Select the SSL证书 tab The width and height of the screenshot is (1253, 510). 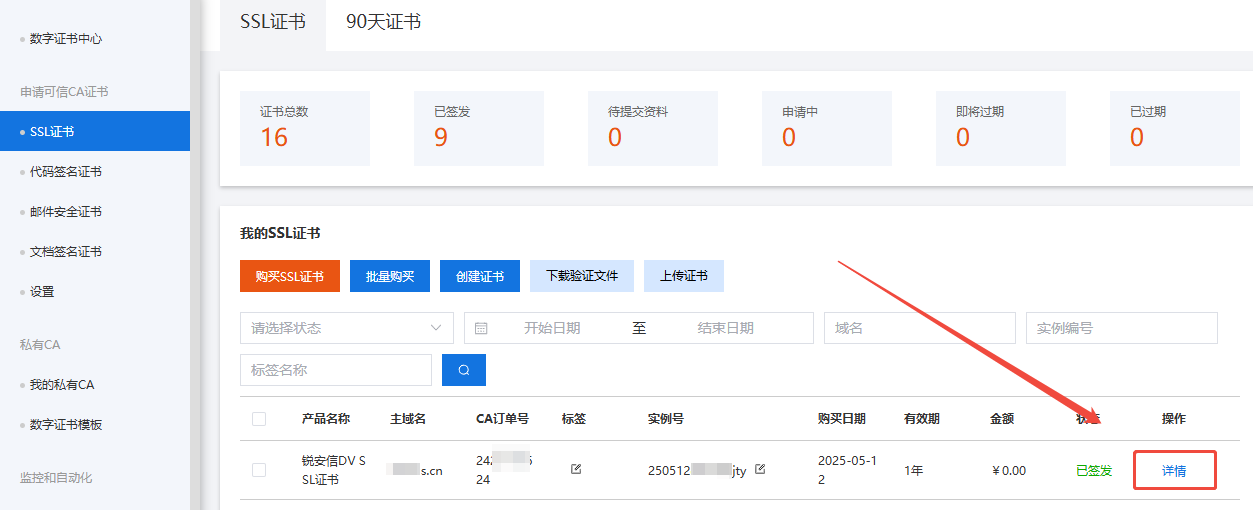pos(273,22)
